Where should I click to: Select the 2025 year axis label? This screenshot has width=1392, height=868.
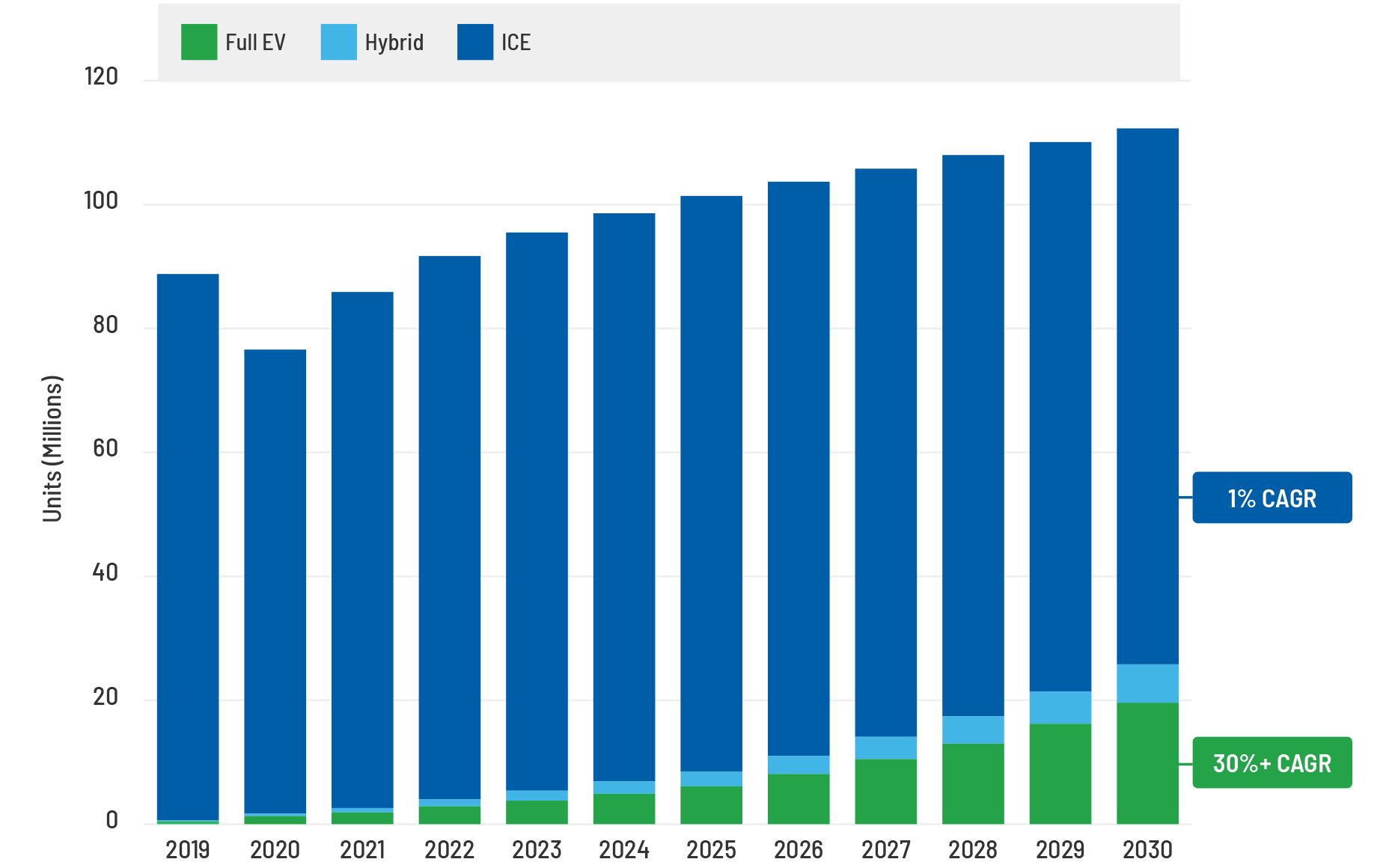pyautogui.click(x=711, y=849)
